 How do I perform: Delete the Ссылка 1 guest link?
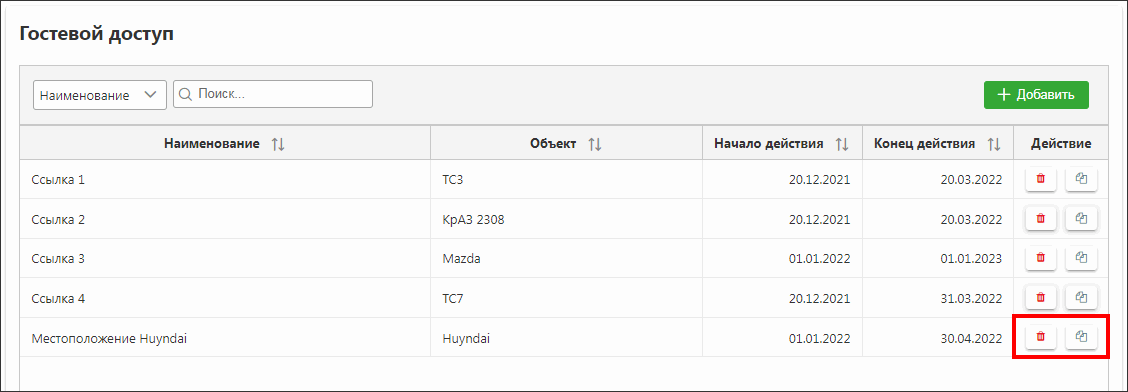point(1040,179)
